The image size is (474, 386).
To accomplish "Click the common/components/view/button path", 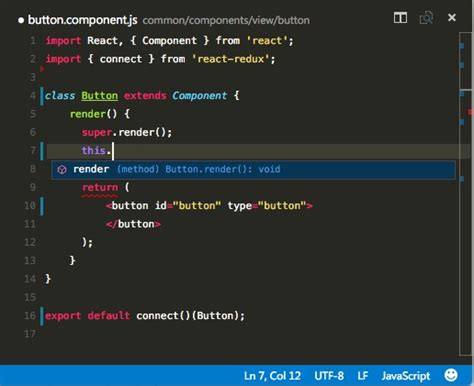I will click(226, 20).
